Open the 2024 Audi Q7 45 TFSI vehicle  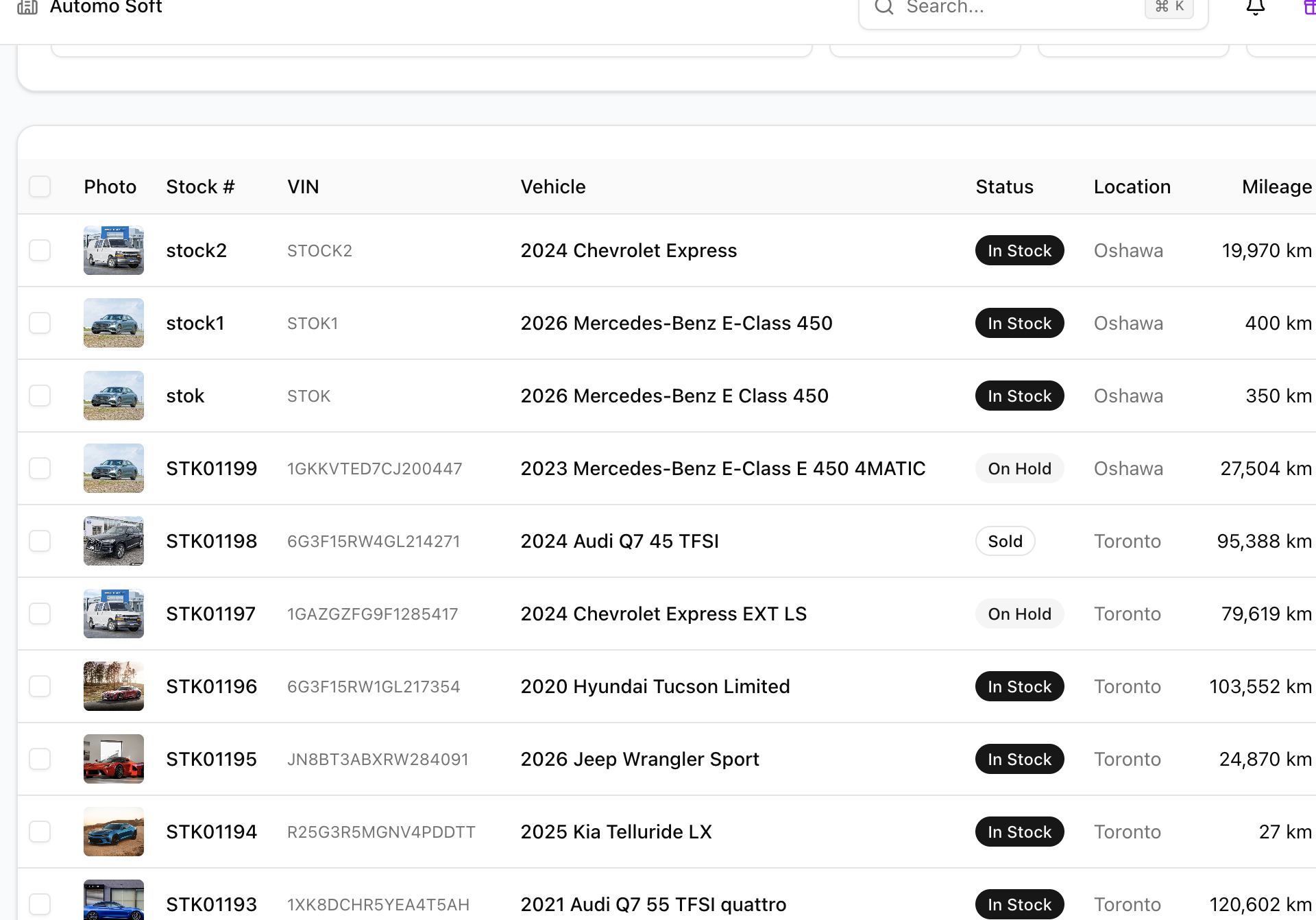[x=620, y=541]
